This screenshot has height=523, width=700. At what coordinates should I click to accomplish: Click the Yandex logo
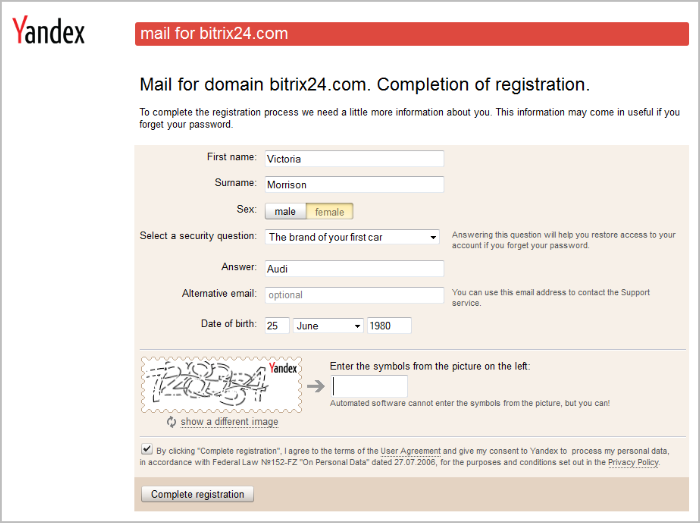(48, 32)
